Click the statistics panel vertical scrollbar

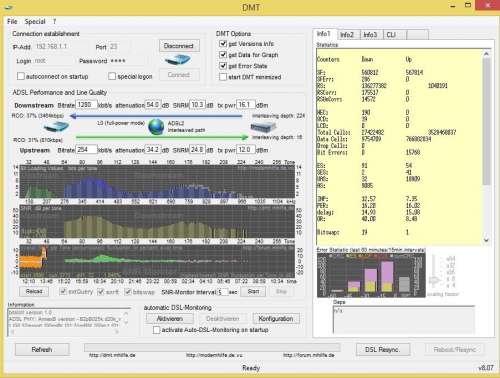pyautogui.click(x=486, y=122)
